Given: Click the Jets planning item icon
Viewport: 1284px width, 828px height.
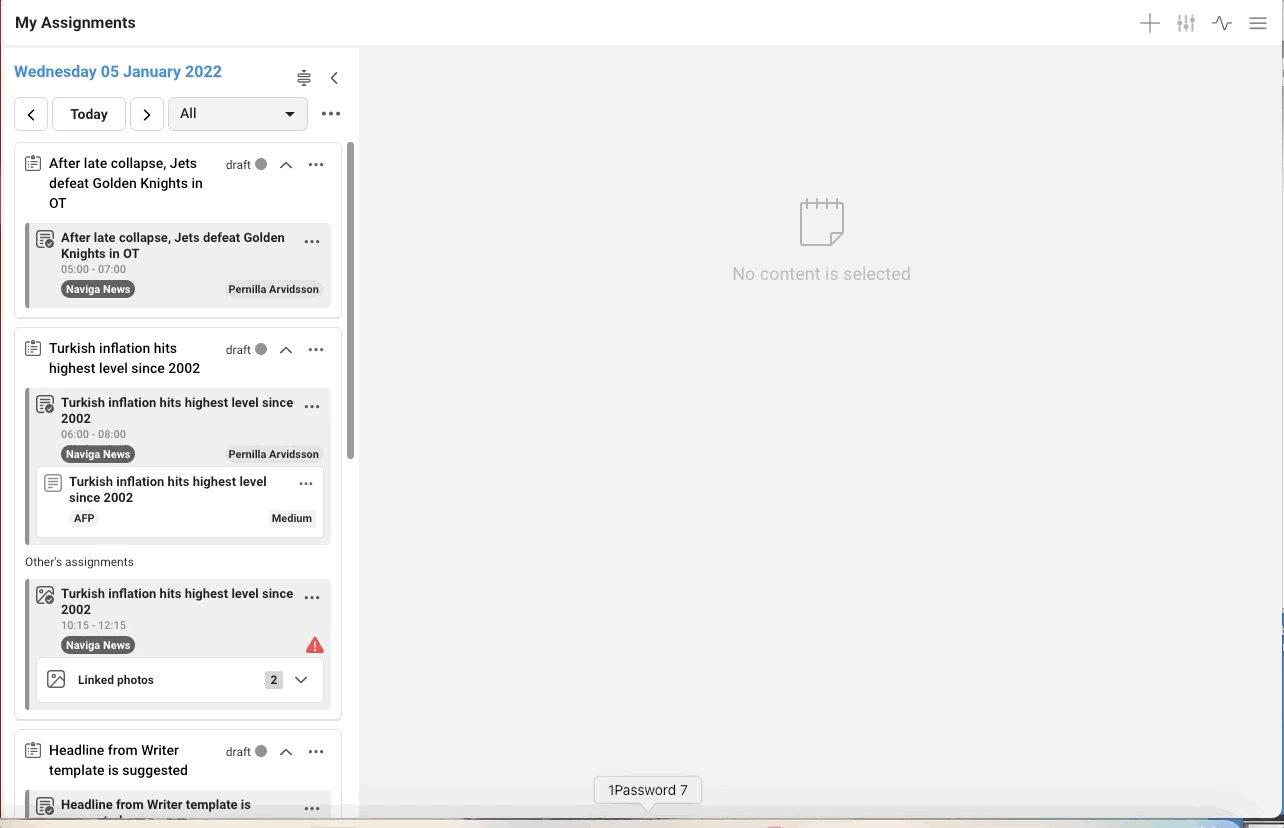Looking at the screenshot, I should (x=33, y=163).
